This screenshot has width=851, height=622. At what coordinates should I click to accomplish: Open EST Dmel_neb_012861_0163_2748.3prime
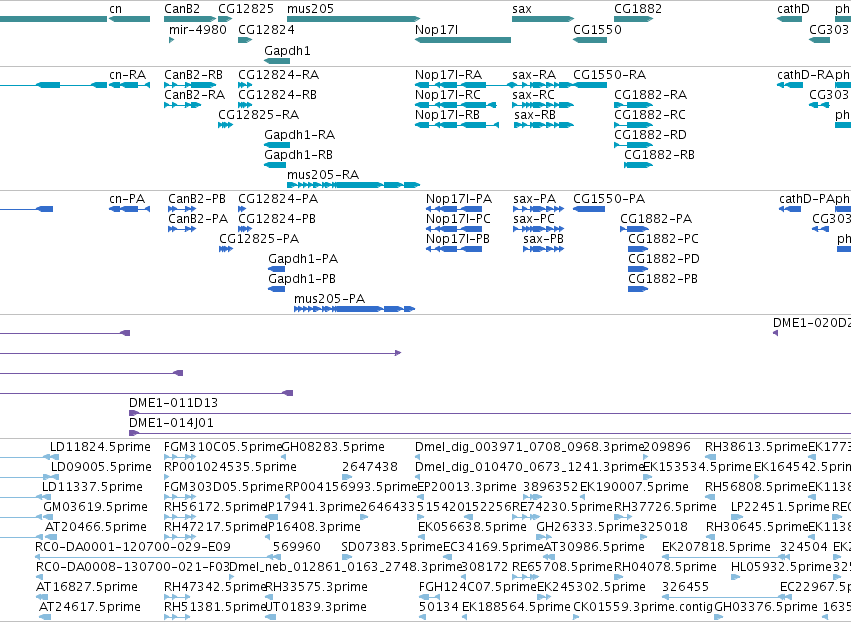pyautogui.click(x=345, y=567)
